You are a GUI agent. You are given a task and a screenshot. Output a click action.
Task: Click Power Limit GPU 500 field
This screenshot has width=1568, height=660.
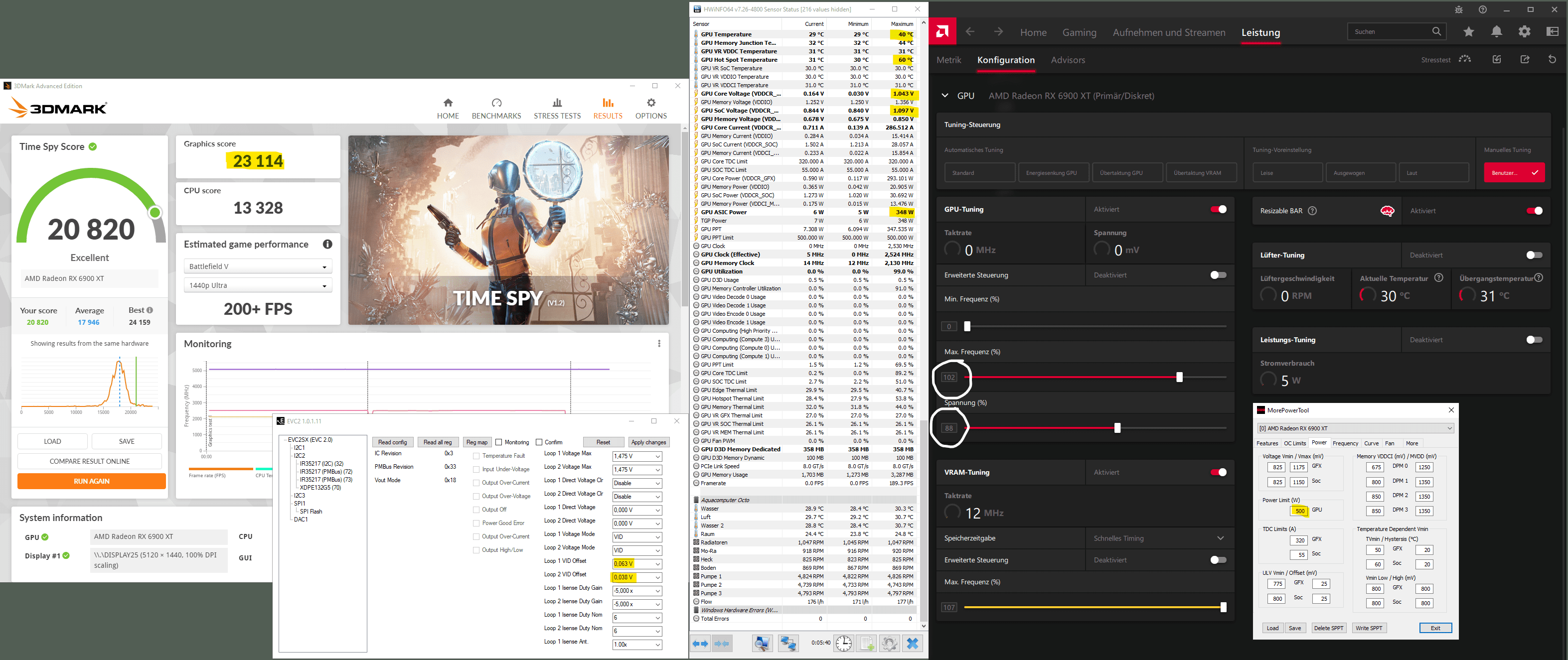pyautogui.click(x=1299, y=511)
